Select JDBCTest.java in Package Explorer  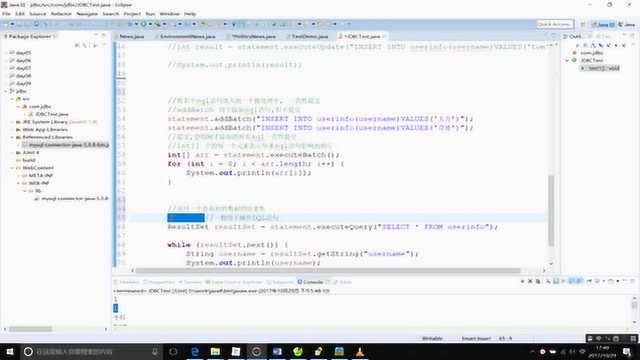(51, 114)
